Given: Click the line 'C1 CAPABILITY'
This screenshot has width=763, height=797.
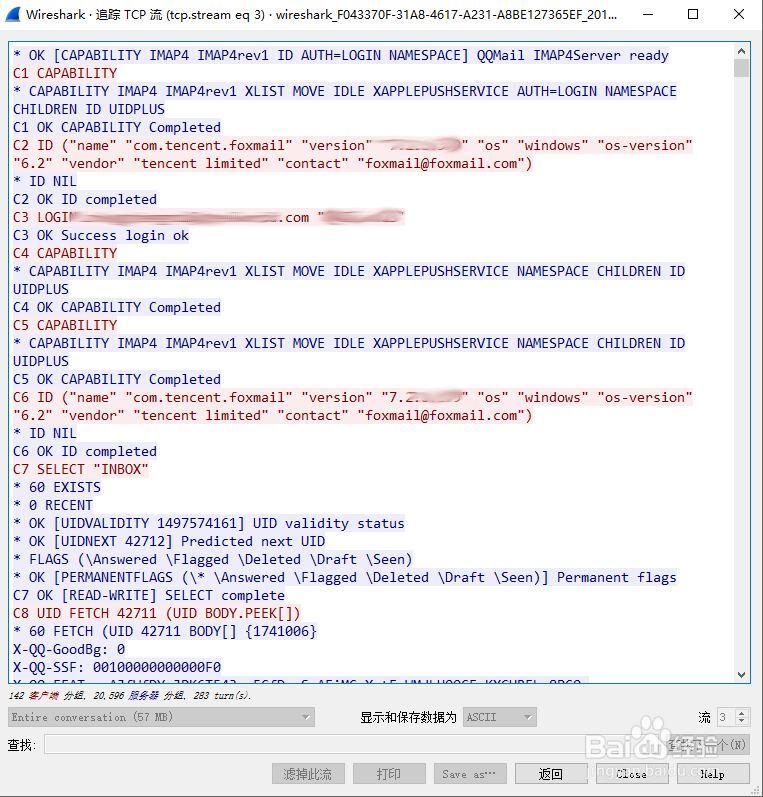Looking at the screenshot, I should 65,73.
